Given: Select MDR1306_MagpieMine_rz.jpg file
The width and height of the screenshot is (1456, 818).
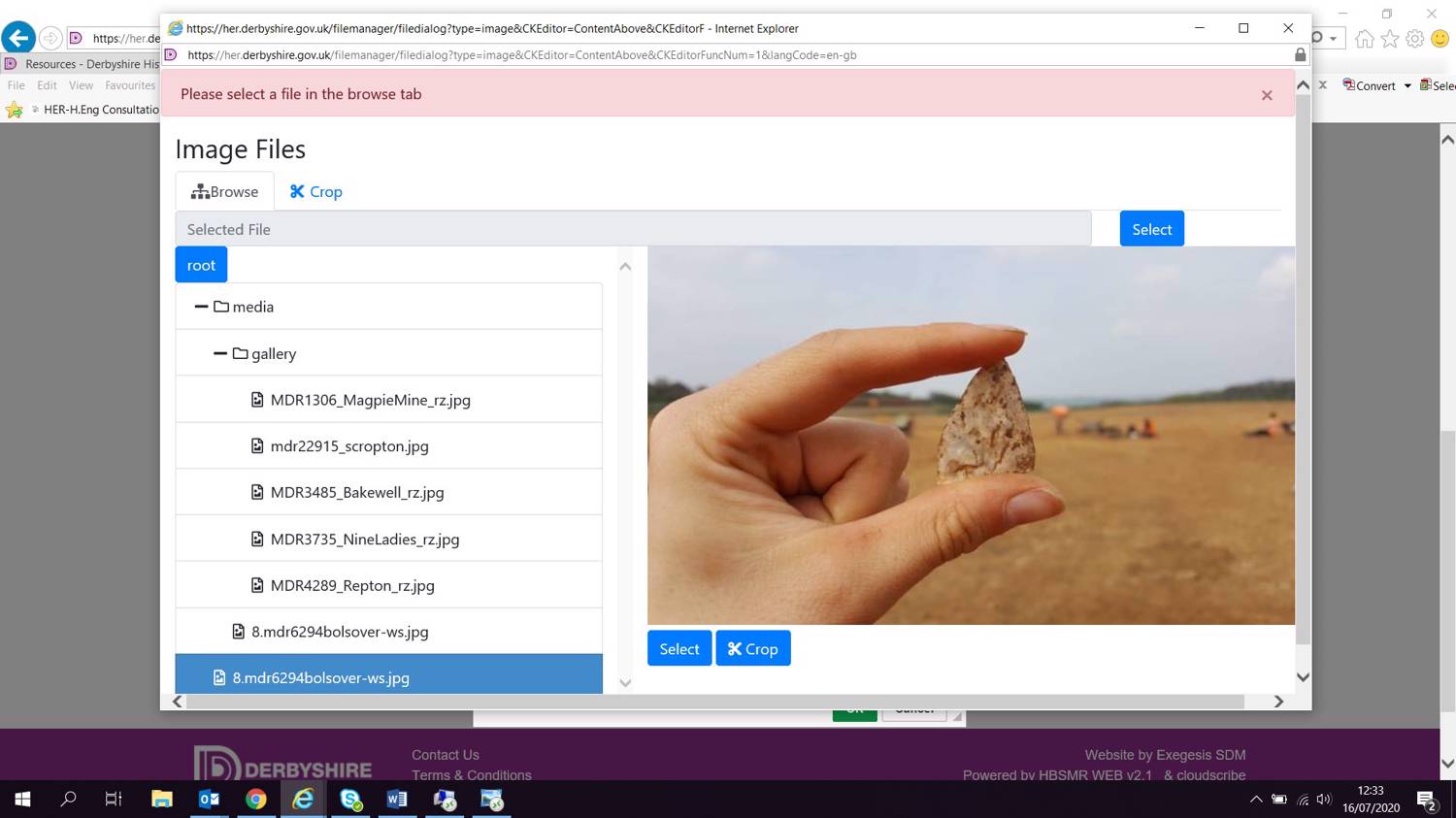Looking at the screenshot, I should point(370,400).
